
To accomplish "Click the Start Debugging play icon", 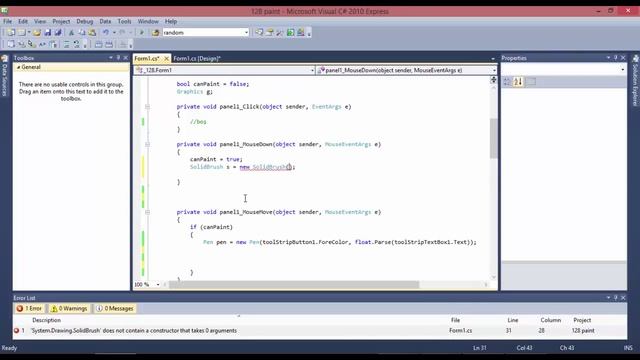I will point(142,33).
